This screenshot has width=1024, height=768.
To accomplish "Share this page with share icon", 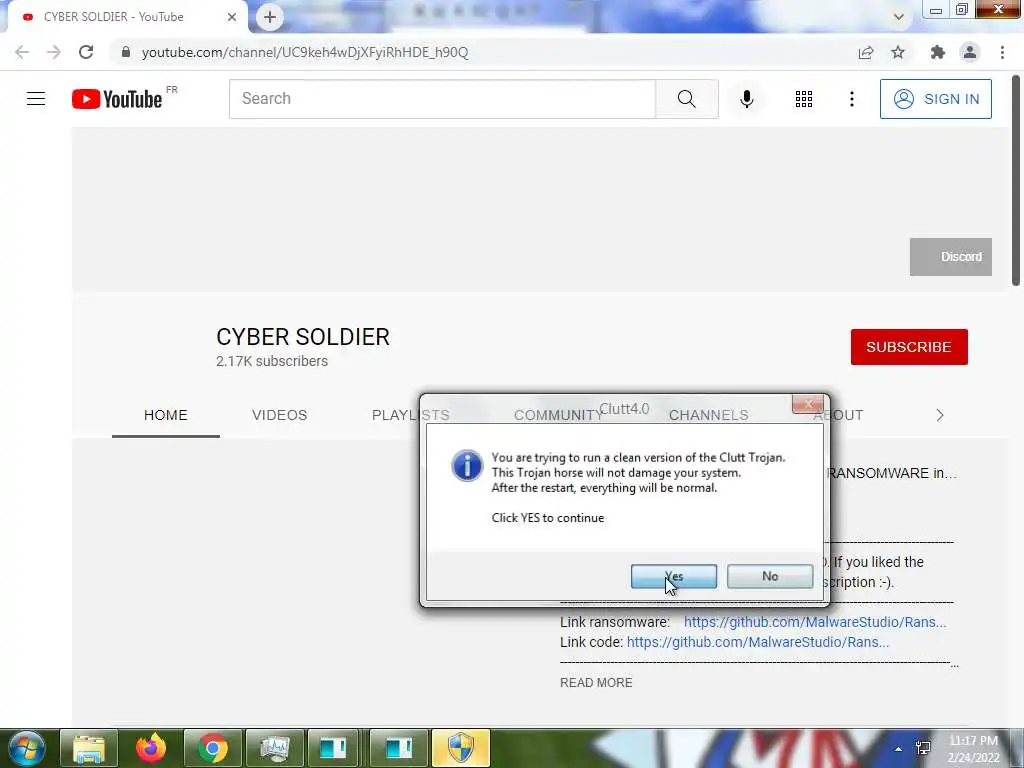I will pos(866,52).
